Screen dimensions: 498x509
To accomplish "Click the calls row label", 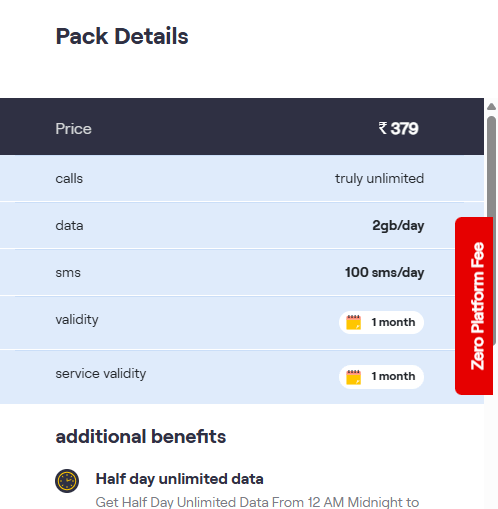I will [69, 179].
